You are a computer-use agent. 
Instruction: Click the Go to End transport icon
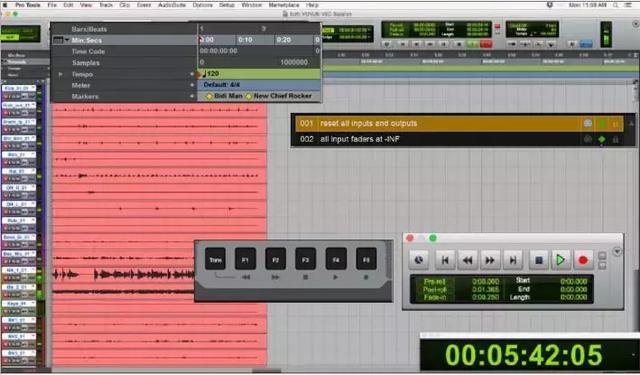tap(513, 260)
